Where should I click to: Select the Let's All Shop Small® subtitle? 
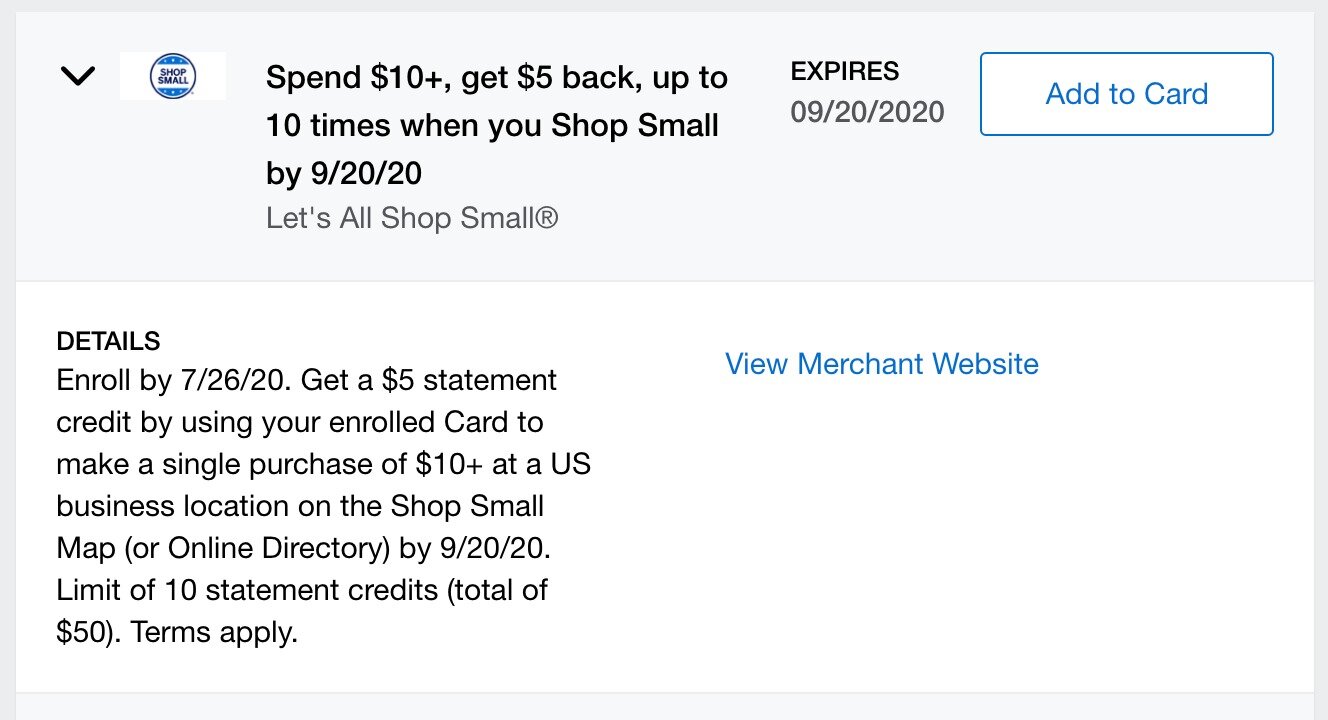click(x=412, y=218)
